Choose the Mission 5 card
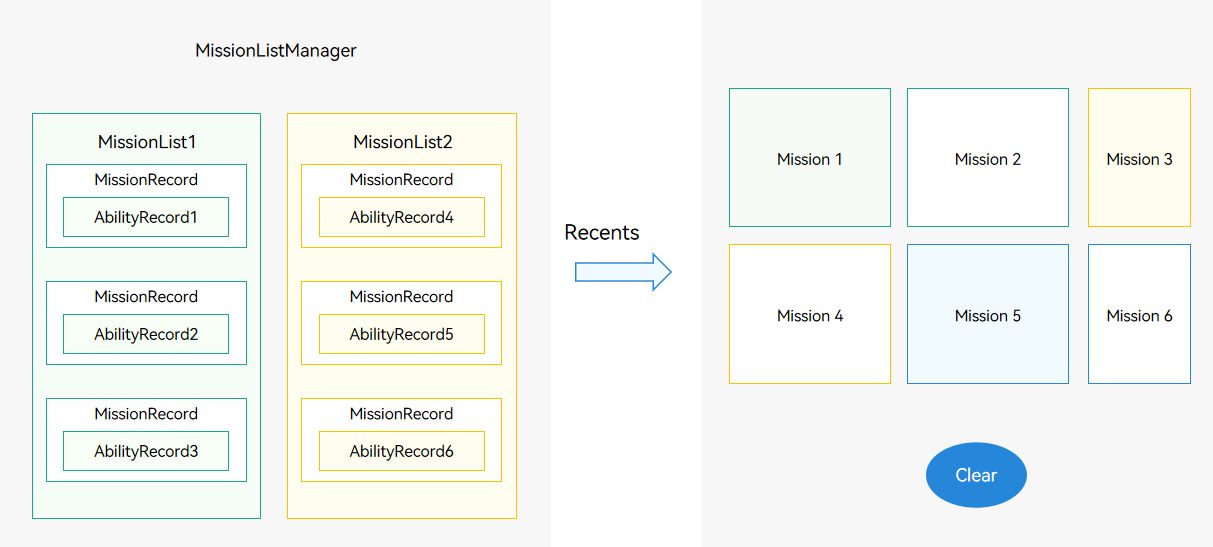The height and width of the screenshot is (547, 1213). click(988, 314)
